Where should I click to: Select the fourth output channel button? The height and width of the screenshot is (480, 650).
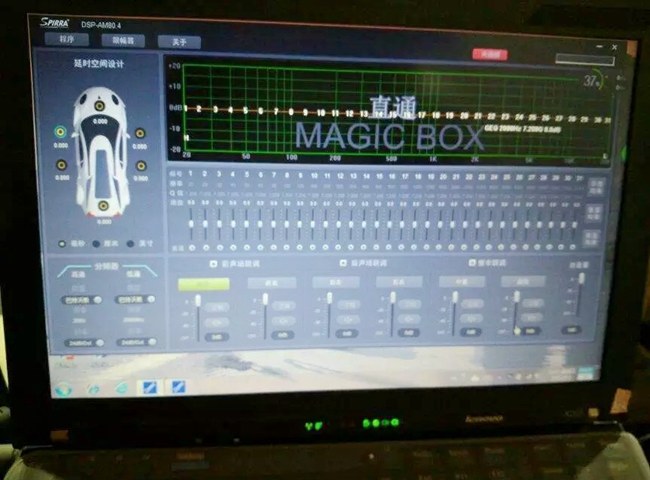399,282
